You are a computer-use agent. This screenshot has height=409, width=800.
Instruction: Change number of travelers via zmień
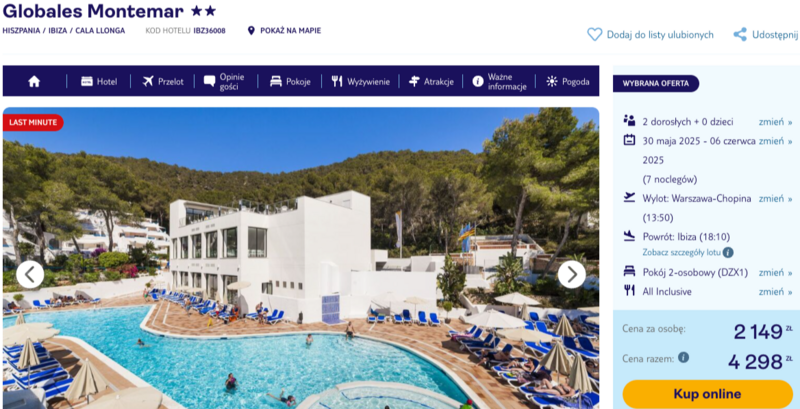tap(775, 122)
